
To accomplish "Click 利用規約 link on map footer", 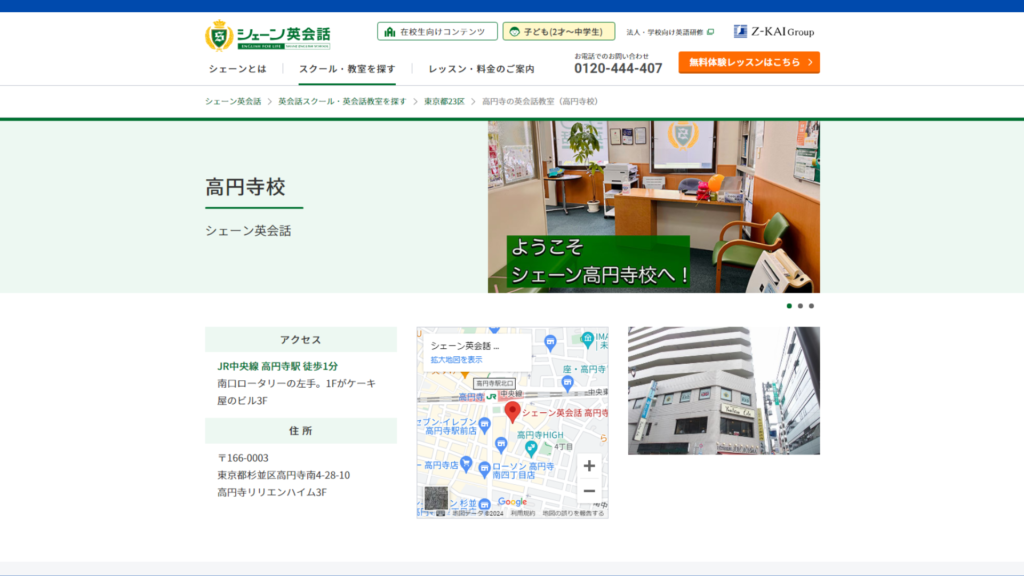I will tap(522, 513).
